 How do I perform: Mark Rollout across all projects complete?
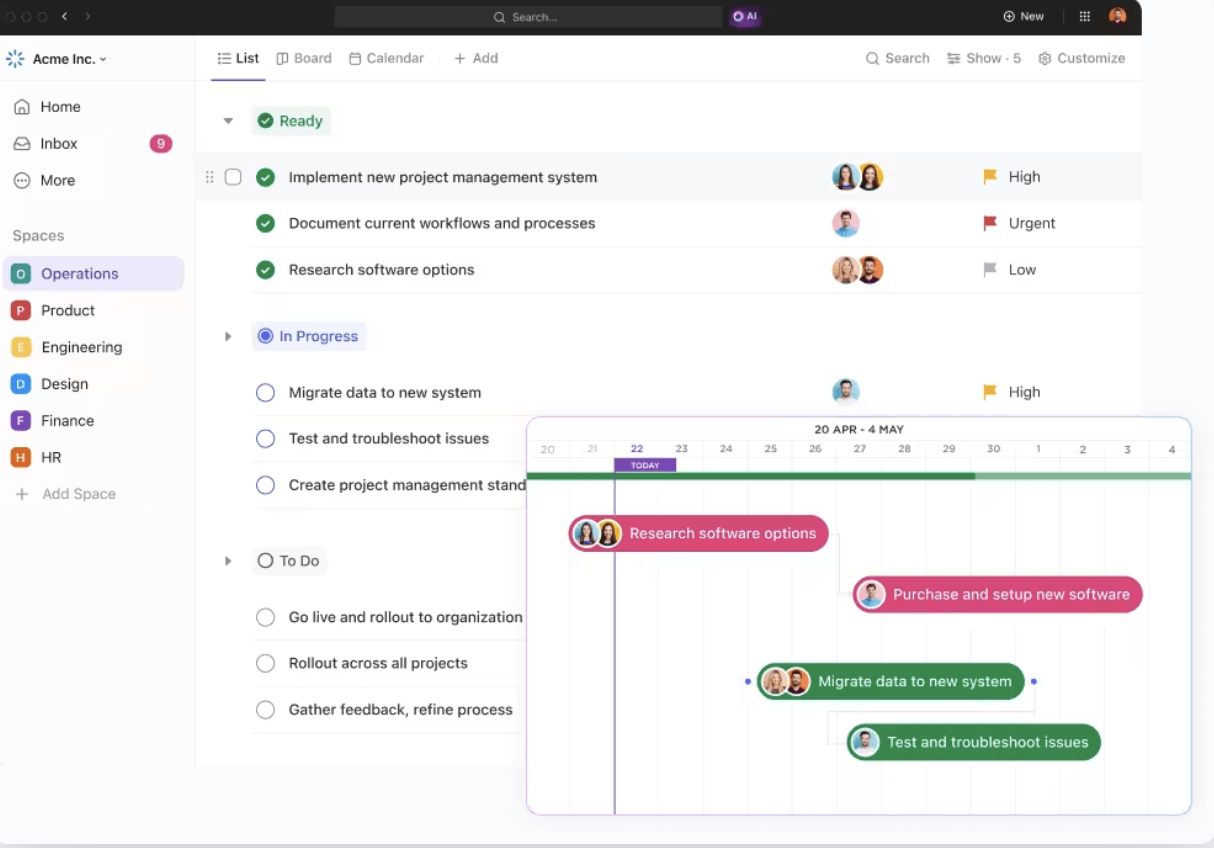[x=265, y=663]
